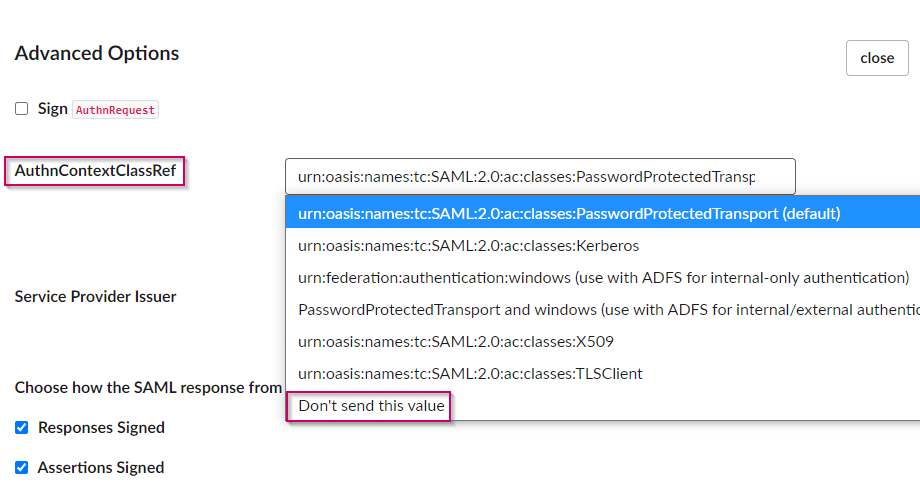Viewport: 920px width, 504px height.
Task: Click the Advanced Options heading
Action: (97, 54)
